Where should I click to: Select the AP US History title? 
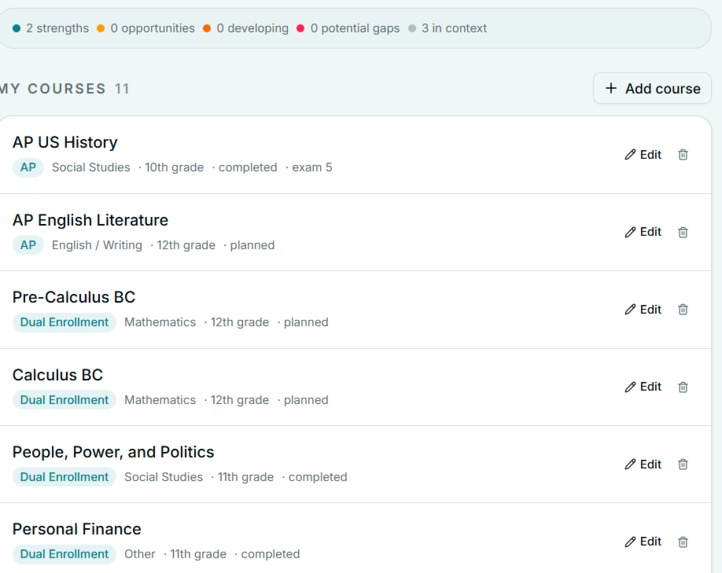click(x=65, y=142)
